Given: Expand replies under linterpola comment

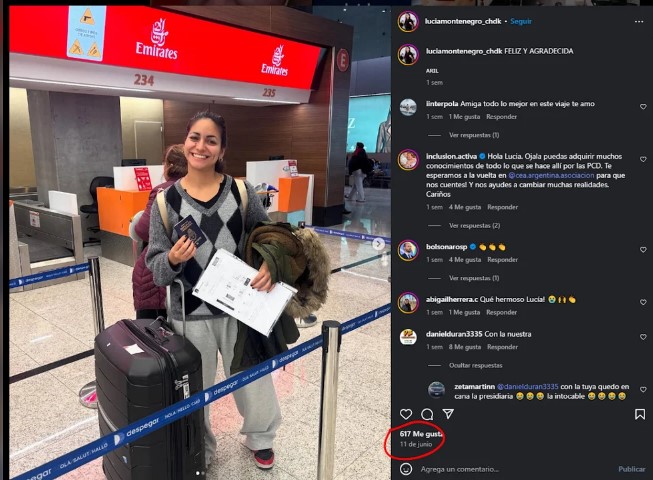Looking at the screenshot, I should tap(474, 135).
